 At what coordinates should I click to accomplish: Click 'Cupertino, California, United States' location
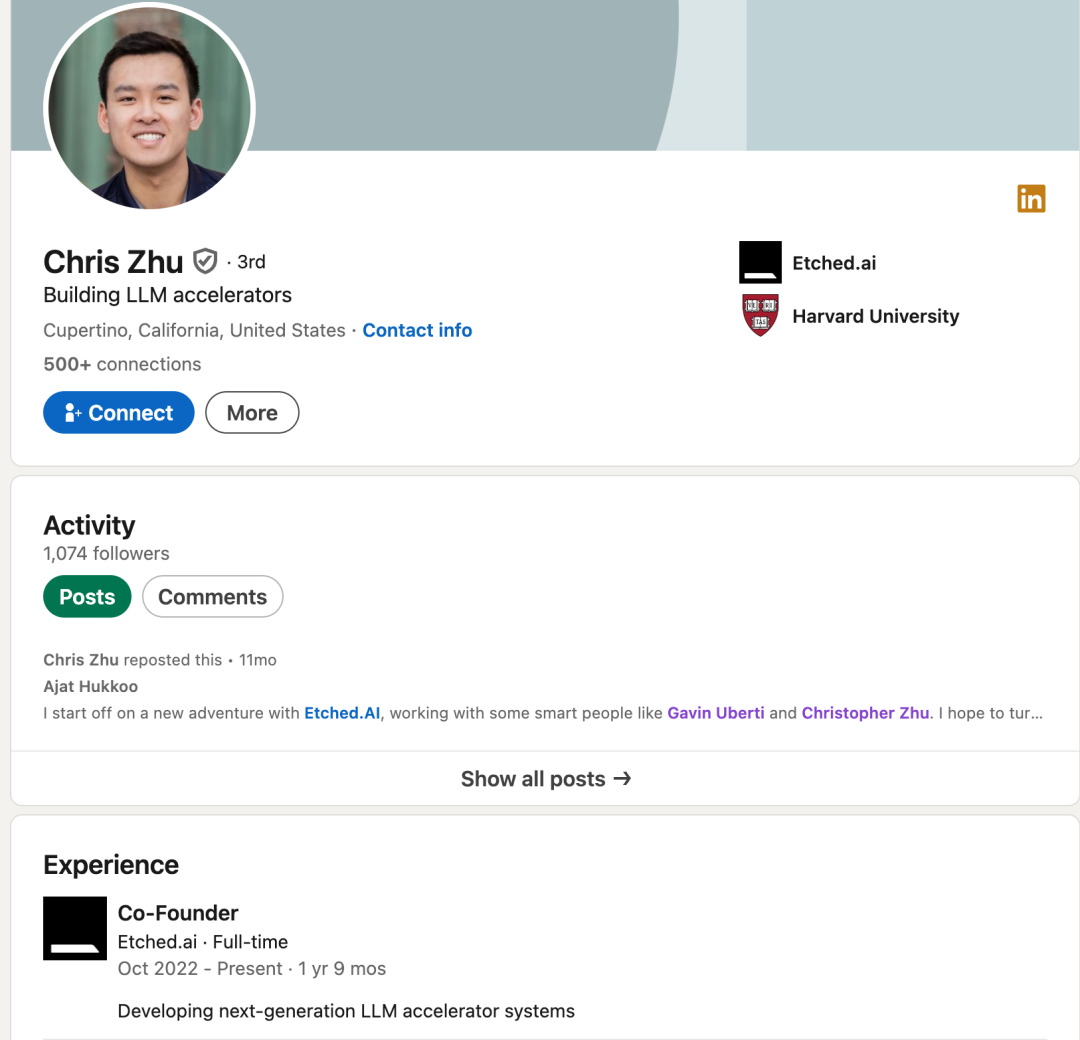(194, 331)
